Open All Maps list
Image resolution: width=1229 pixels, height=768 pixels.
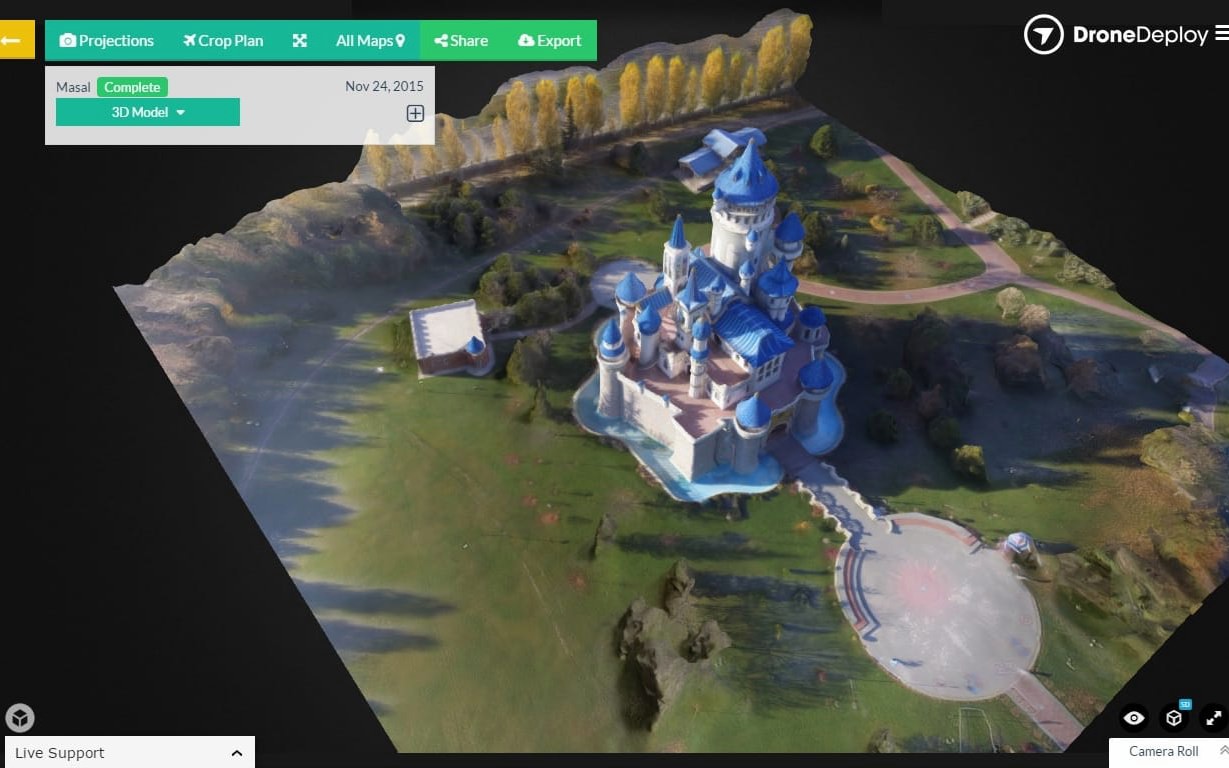[x=370, y=41]
